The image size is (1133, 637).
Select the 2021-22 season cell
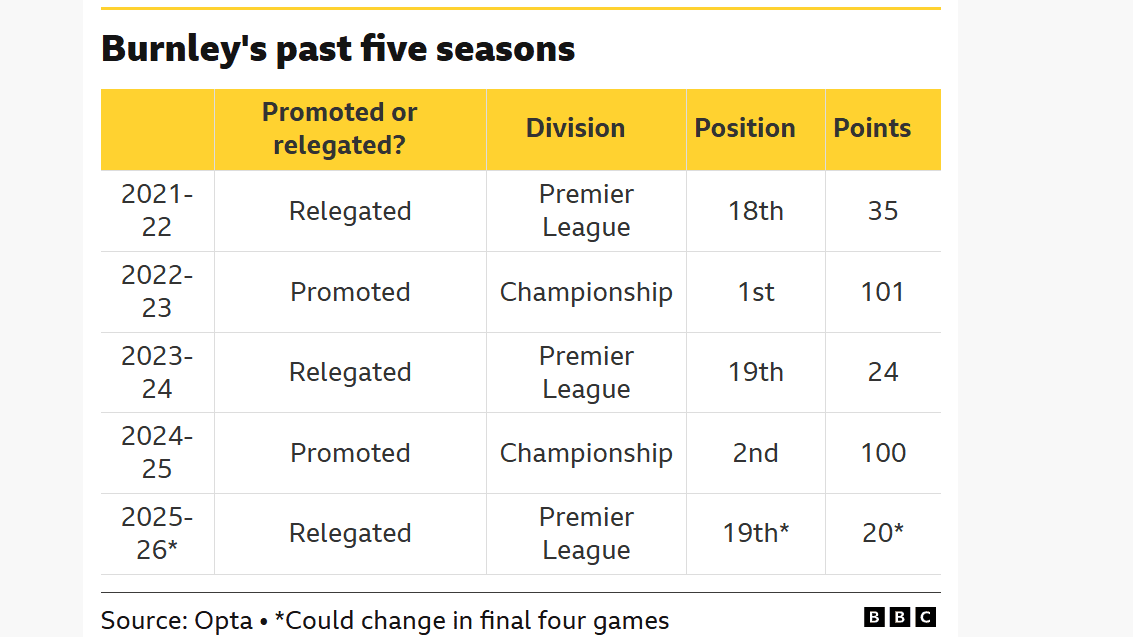click(x=157, y=211)
